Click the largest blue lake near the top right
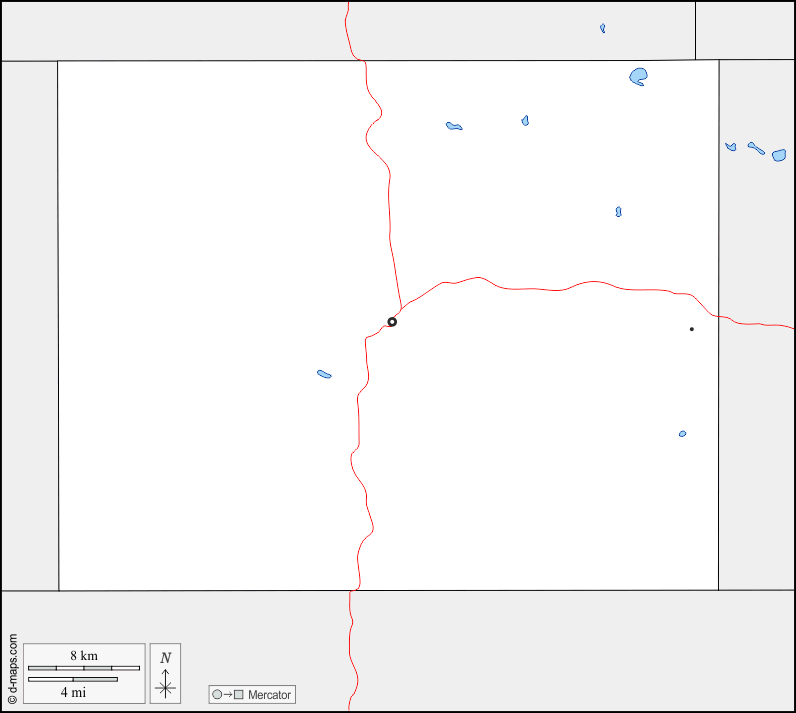 639,76
